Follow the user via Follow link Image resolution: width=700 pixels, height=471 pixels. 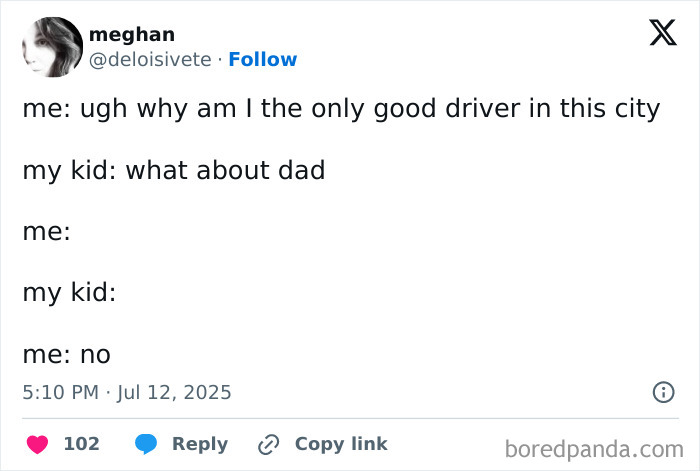(263, 59)
